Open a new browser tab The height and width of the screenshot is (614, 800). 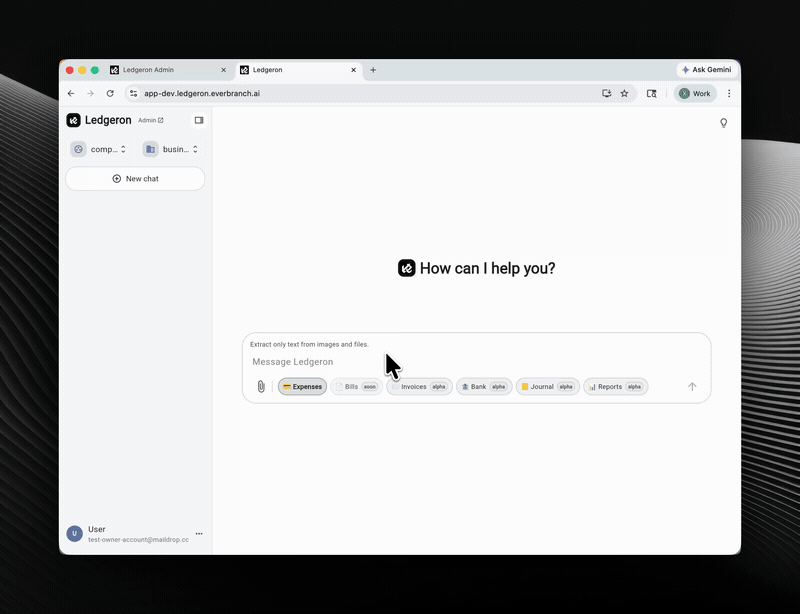click(373, 70)
